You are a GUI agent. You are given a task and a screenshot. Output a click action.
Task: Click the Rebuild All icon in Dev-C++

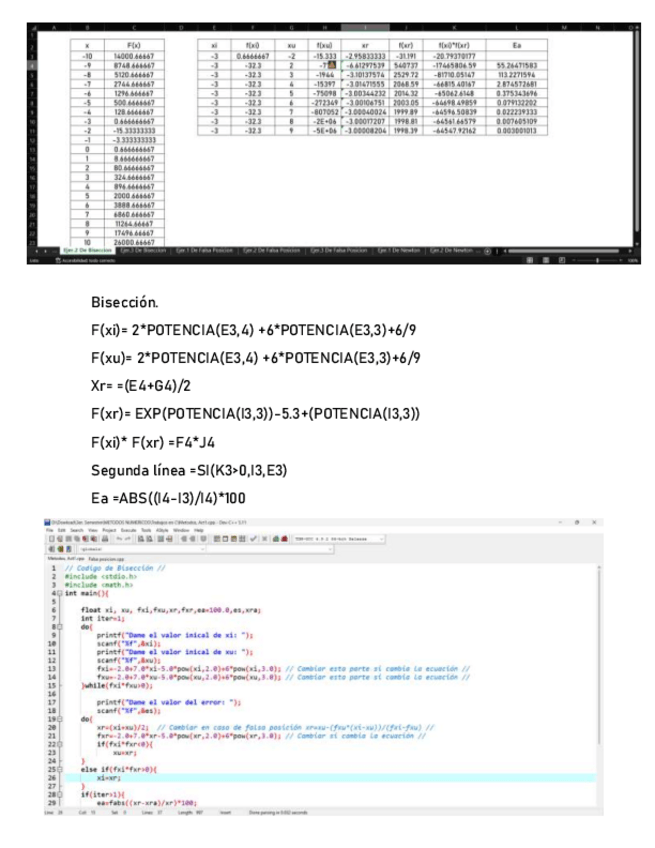click(242, 539)
